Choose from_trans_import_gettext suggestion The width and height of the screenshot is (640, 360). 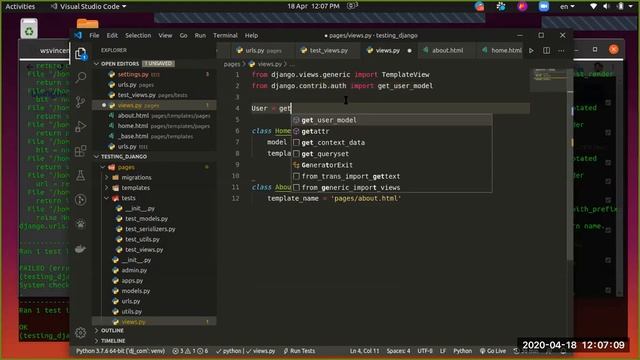391,176
